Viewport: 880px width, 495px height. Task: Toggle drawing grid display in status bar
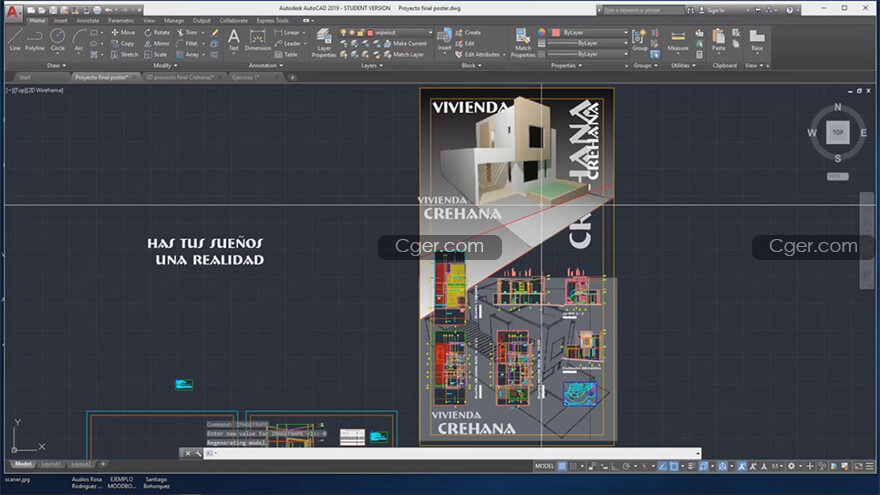click(562, 466)
